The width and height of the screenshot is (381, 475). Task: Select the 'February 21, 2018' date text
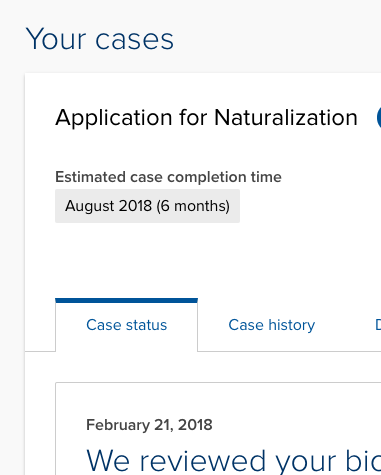click(149, 425)
